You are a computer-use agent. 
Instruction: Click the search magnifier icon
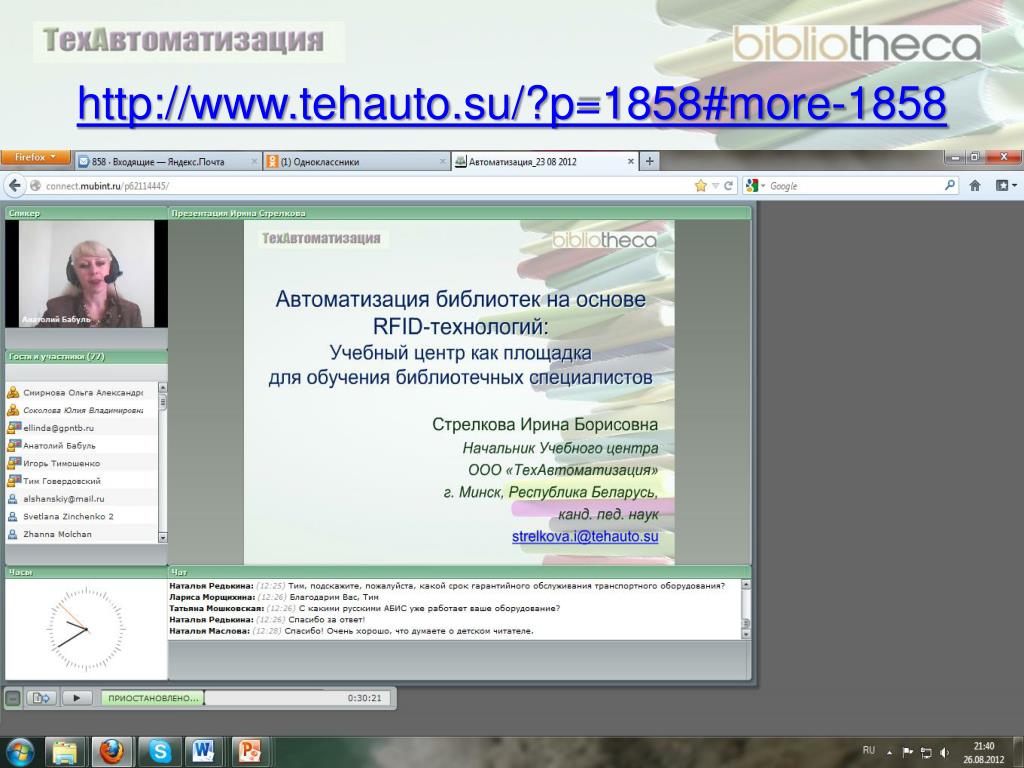pyautogui.click(x=950, y=185)
